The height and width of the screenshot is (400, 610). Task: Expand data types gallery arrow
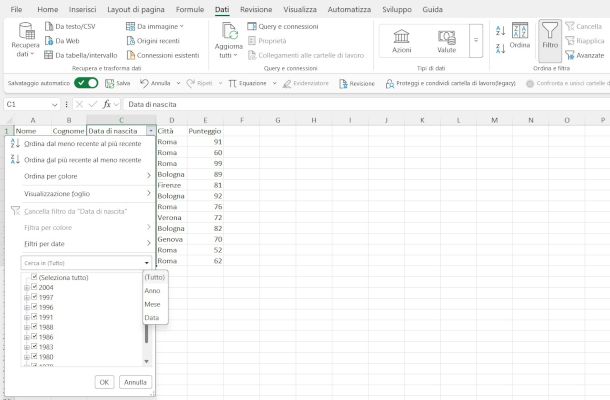[476, 40]
